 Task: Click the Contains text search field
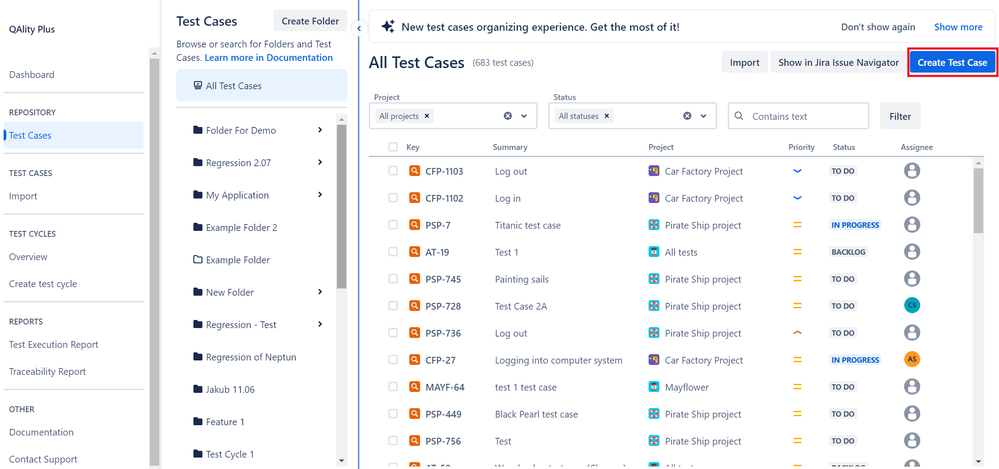(808, 116)
